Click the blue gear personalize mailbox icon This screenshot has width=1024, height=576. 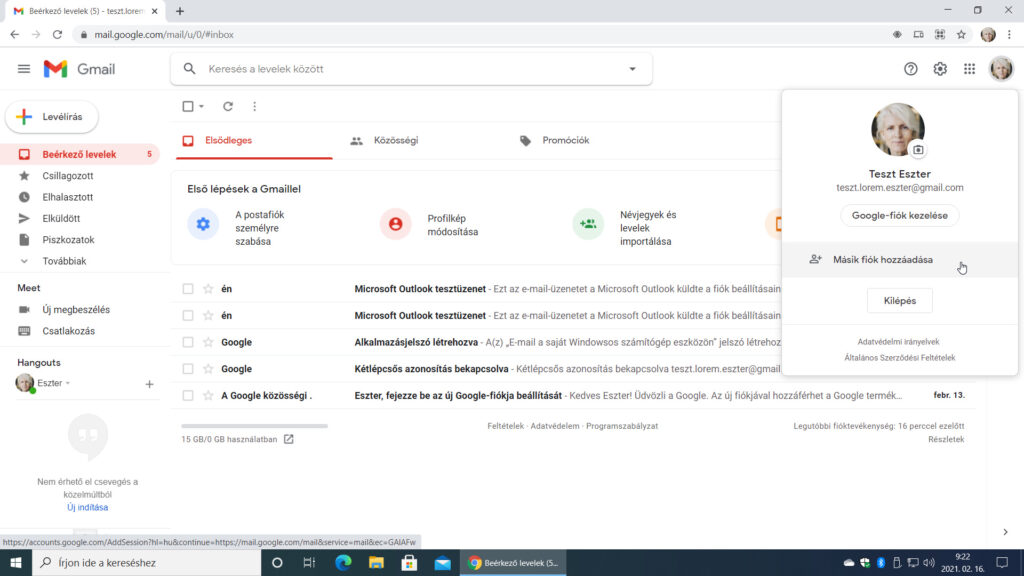point(203,224)
